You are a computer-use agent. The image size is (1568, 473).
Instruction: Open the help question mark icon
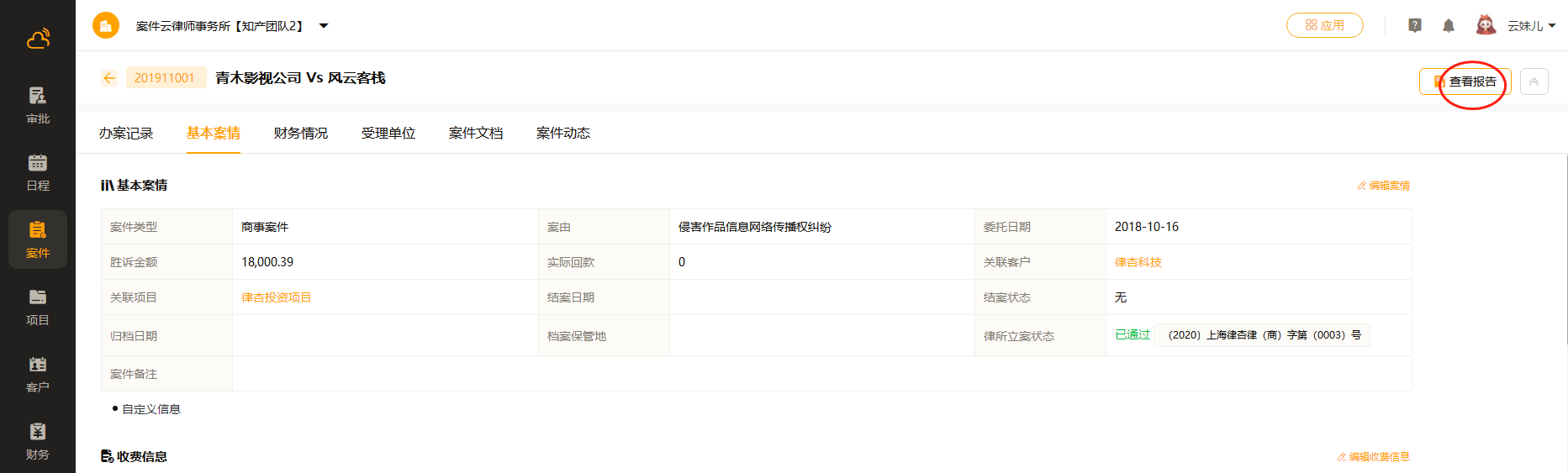click(x=1415, y=26)
